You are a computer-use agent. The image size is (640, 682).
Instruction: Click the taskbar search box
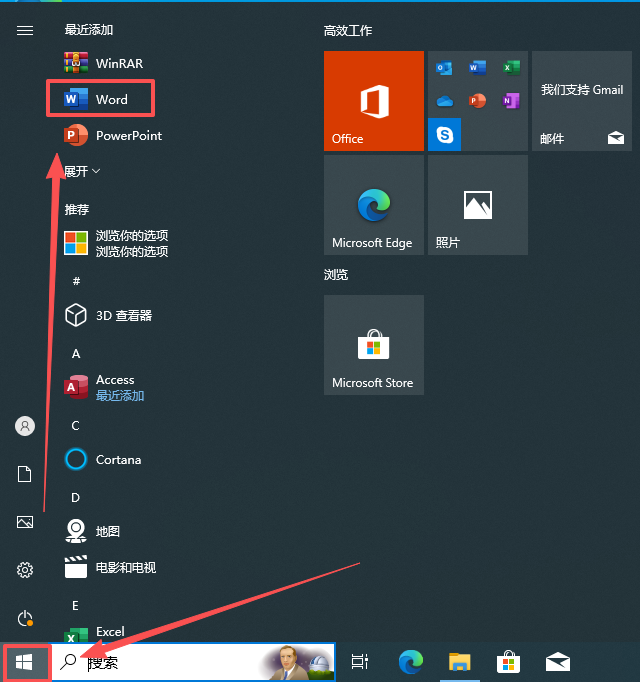point(193,662)
